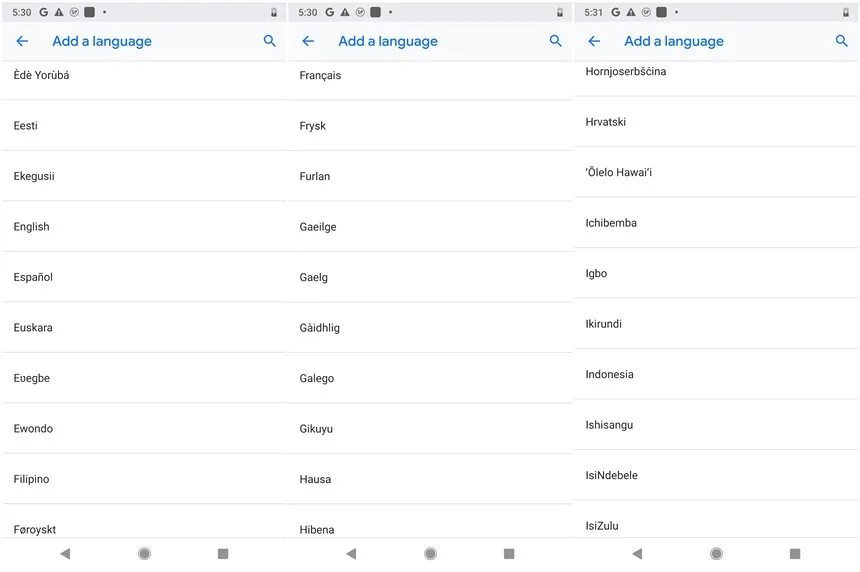Screen dimensions: 860x572
Task: Select Frysk language
Action: coord(430,126)
